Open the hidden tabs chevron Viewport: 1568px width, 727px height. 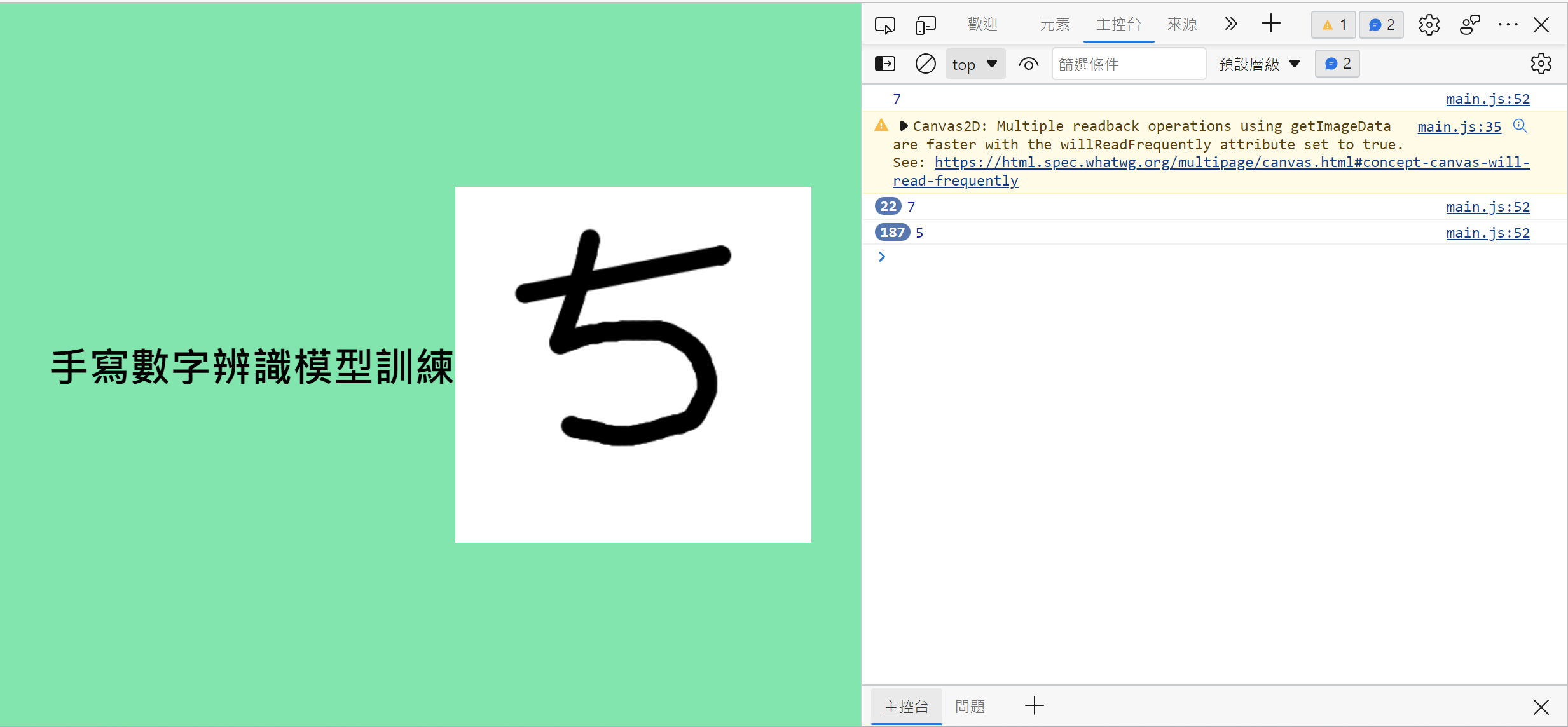tap(1231, 24)
